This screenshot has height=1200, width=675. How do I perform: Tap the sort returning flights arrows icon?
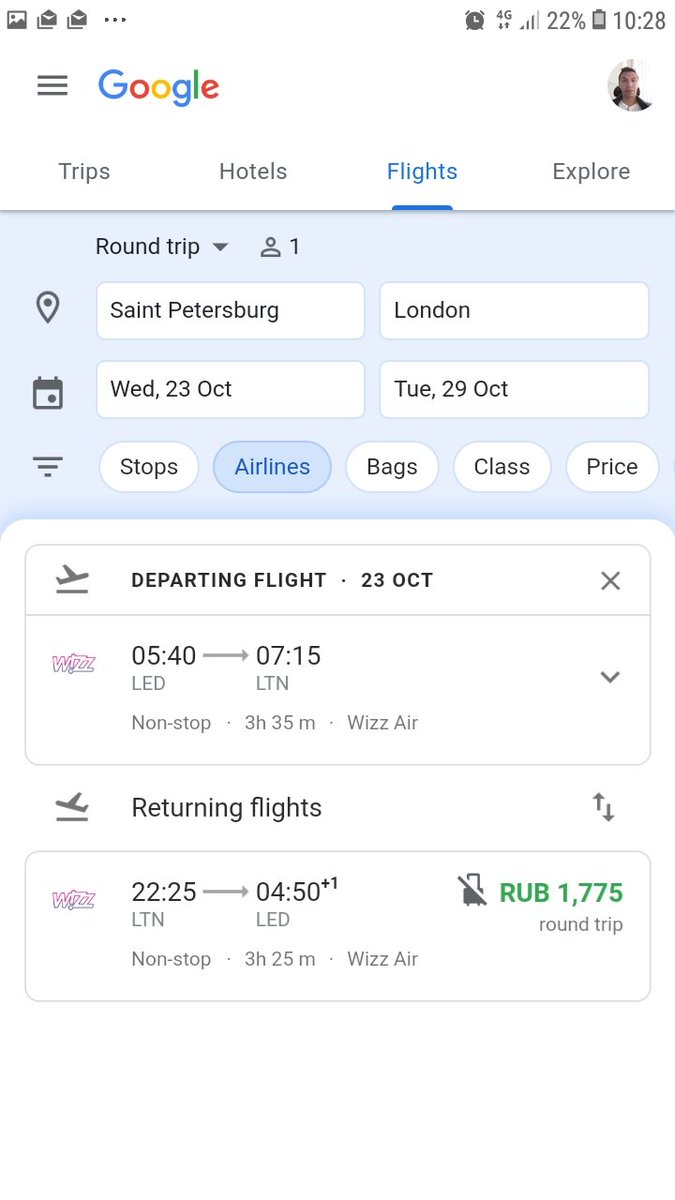click(603, 807)
